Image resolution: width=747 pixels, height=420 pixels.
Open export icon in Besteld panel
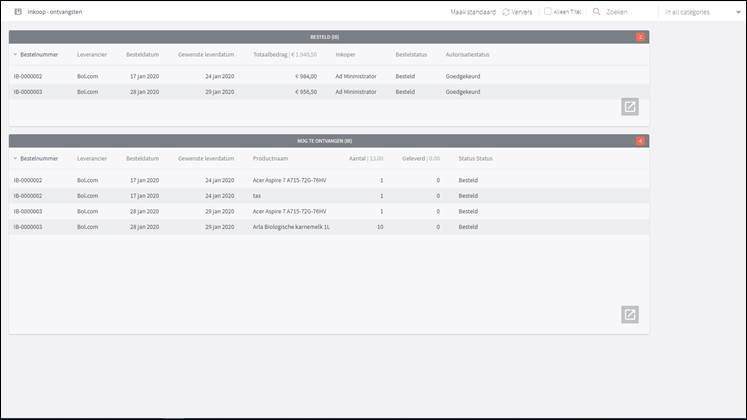(629, 107)
